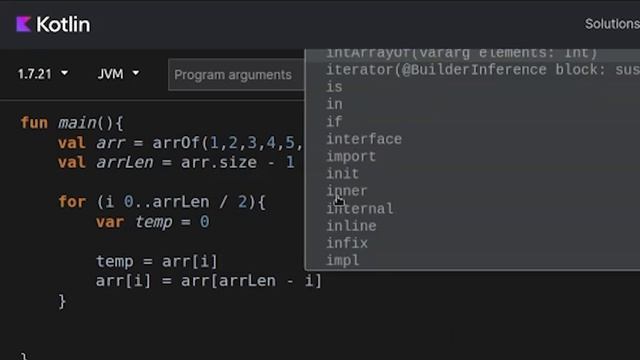Place cursor on 'fun main(){' line
The width and height of the screenshot is (640, 360).
[x=72, y=122]
